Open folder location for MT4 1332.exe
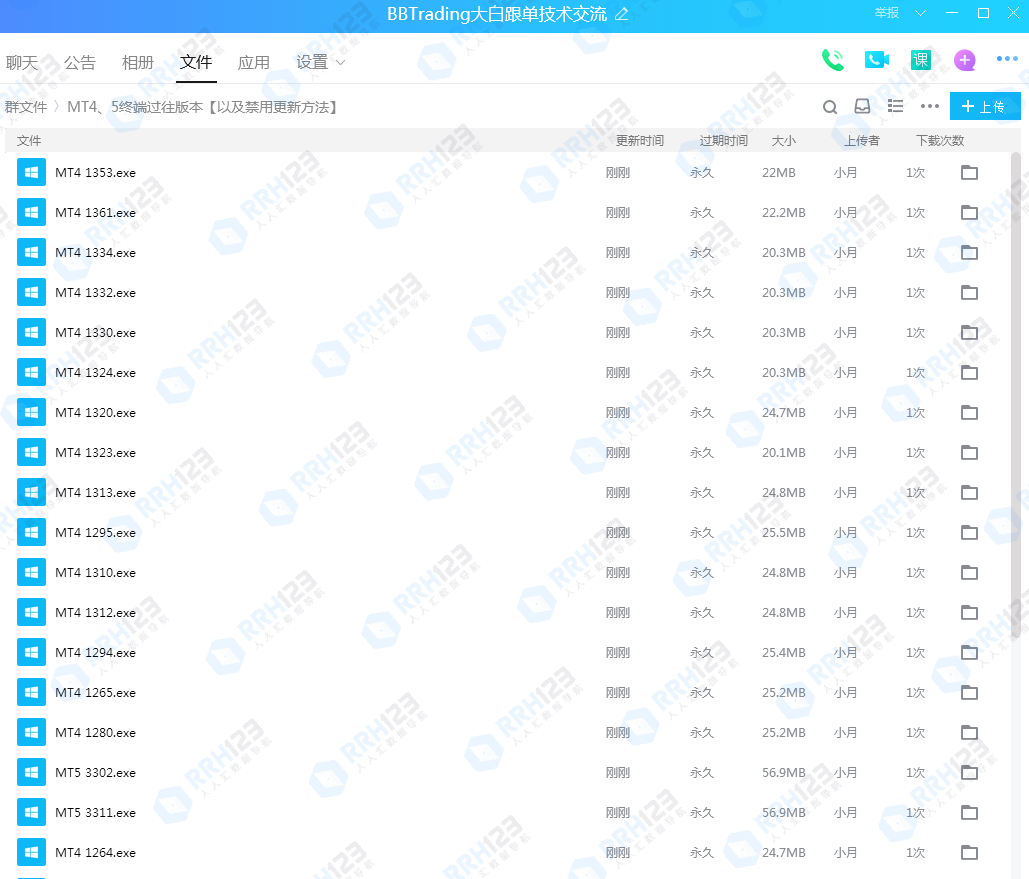Image resolution: width=1029 pixels, height=879 pixels. (x=969, y=293)
